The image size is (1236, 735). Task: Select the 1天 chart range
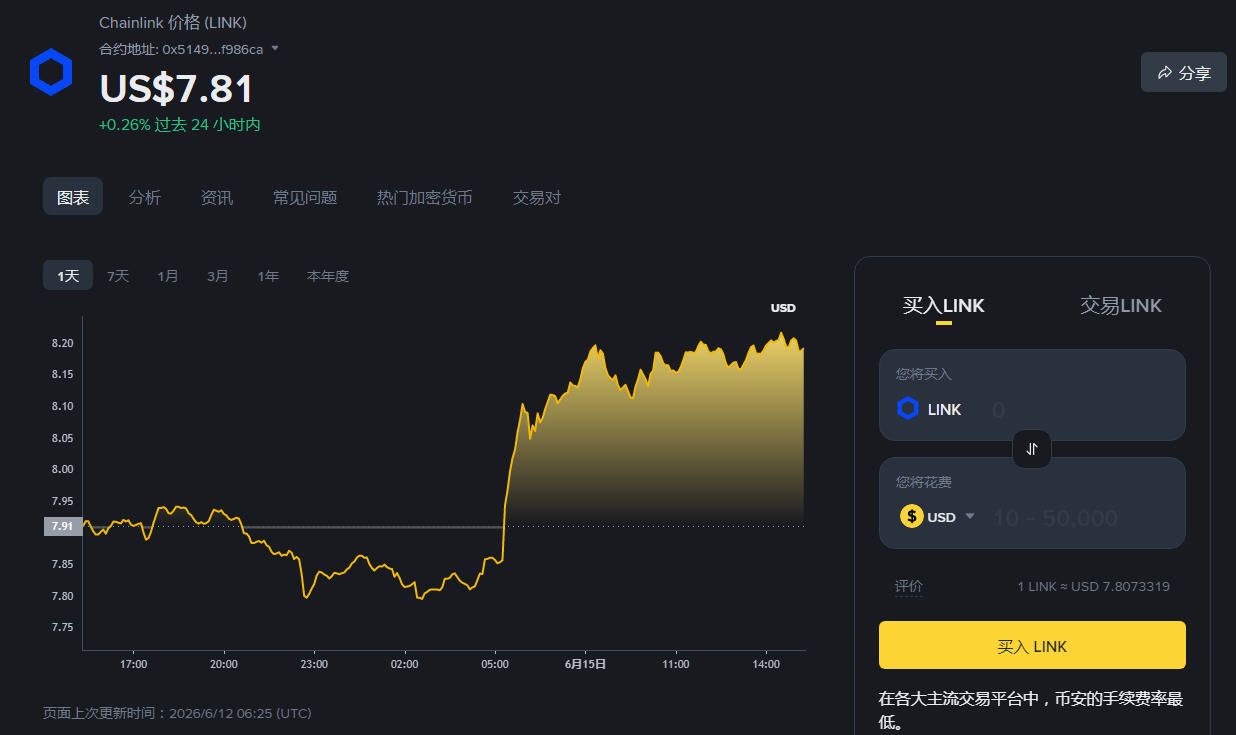click(68, 275)
